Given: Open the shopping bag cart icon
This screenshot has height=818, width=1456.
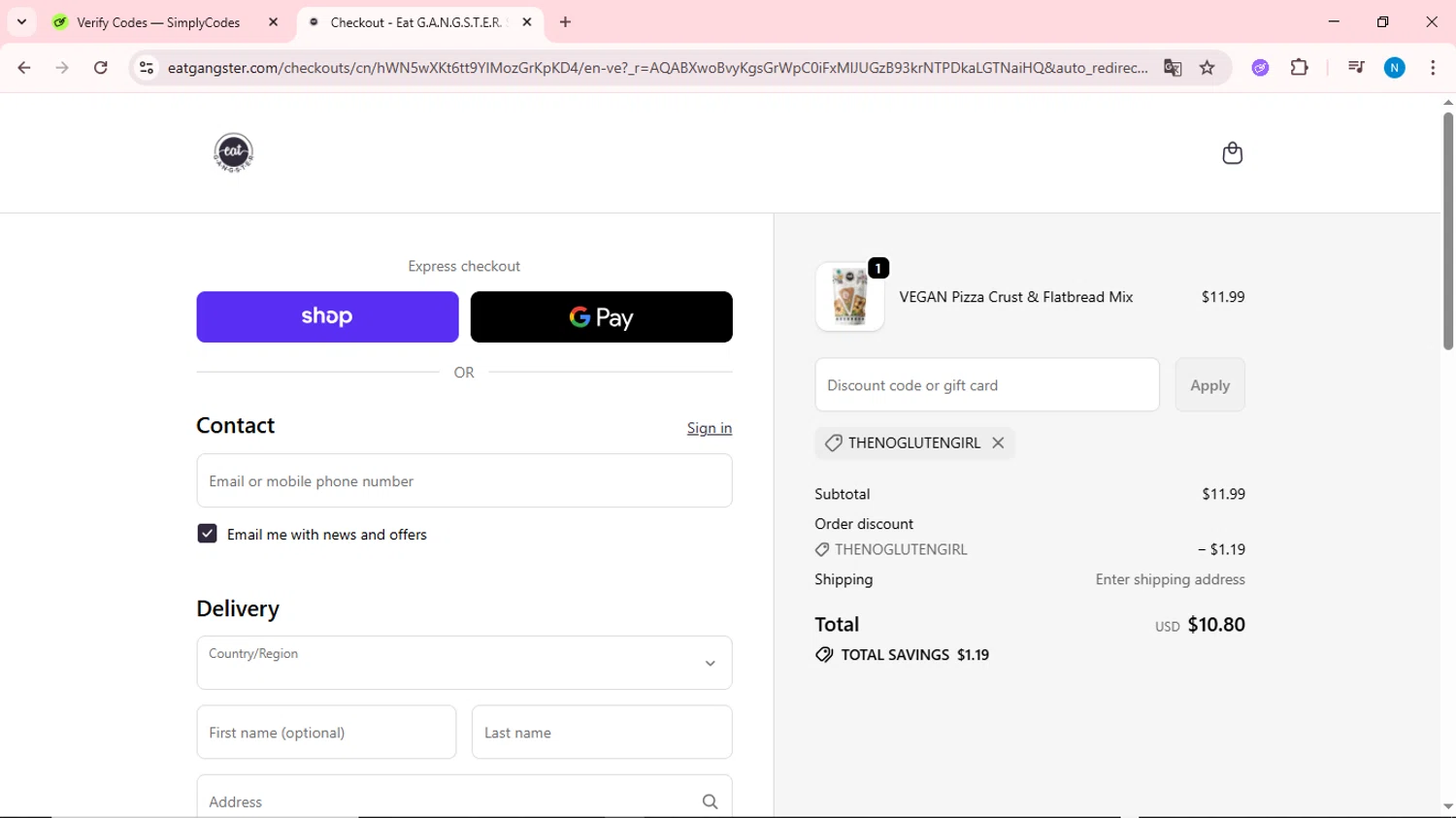Looking at the screenshot, I should tap(1232, 153).
